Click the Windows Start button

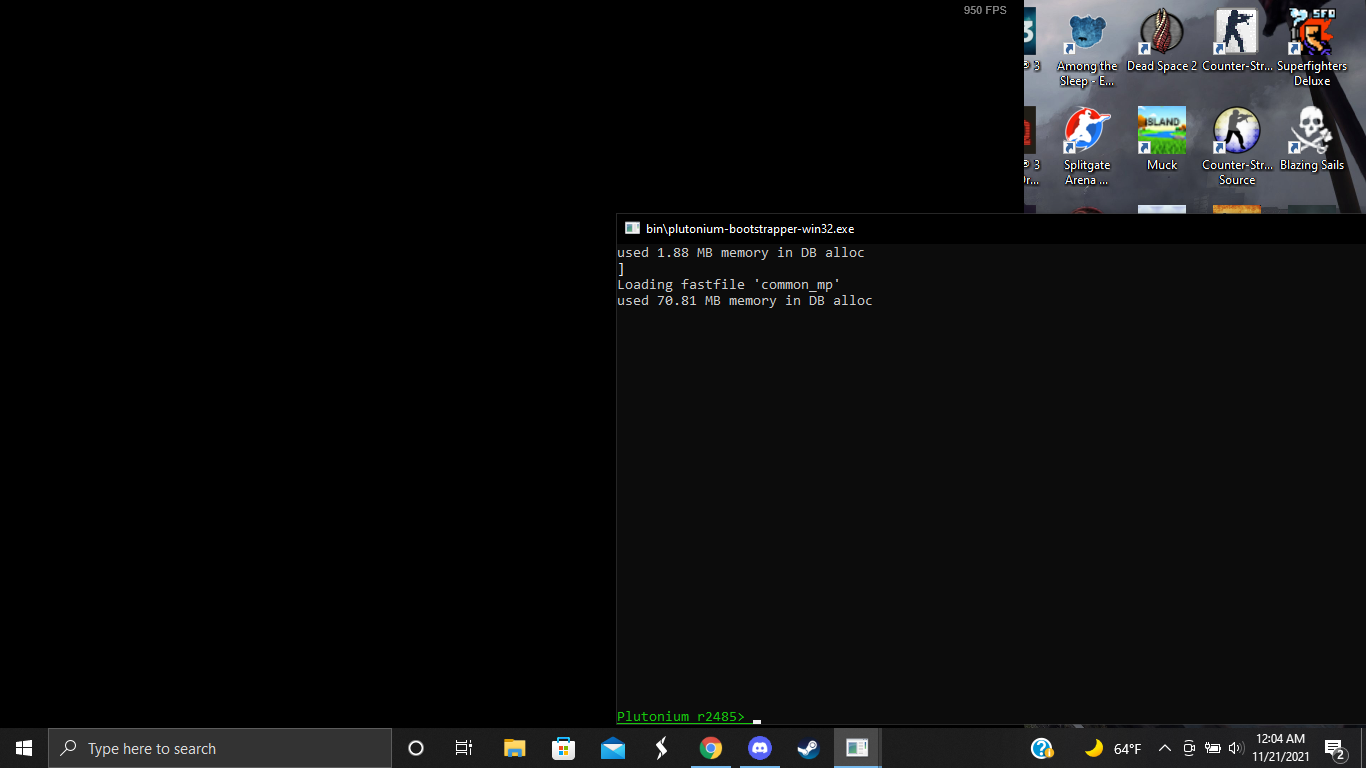[24, 748]
